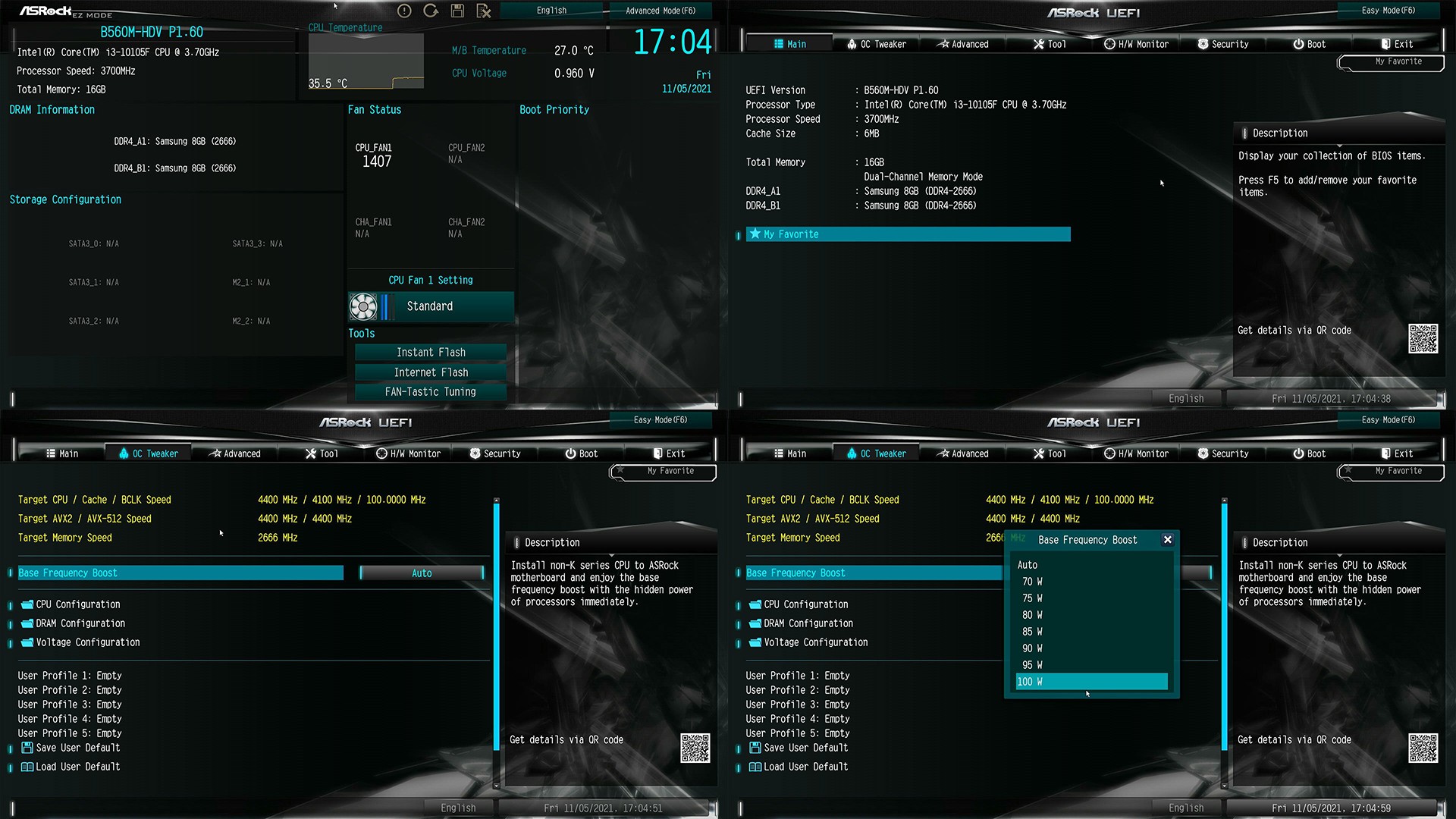Open FAN-Tastic Tuning
Screen dimensions: 1456x819
point(431,392)
